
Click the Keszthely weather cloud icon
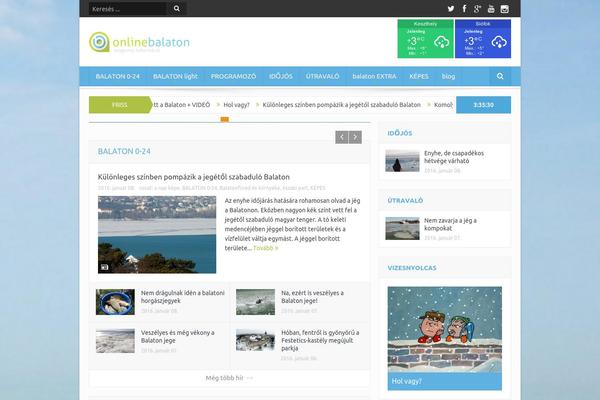coord(442,41)
